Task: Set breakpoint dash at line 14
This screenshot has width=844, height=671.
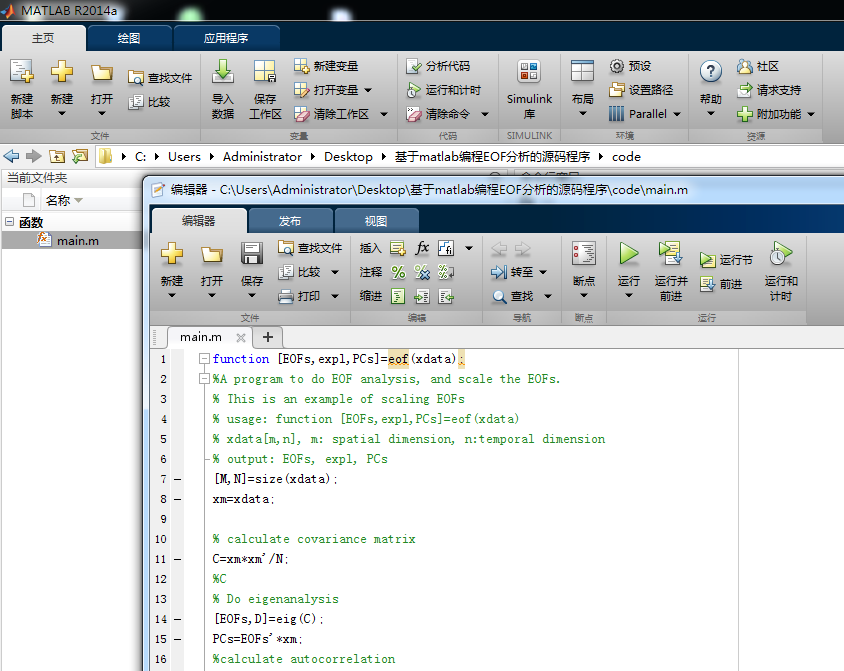Action: [x=177, y=619]
